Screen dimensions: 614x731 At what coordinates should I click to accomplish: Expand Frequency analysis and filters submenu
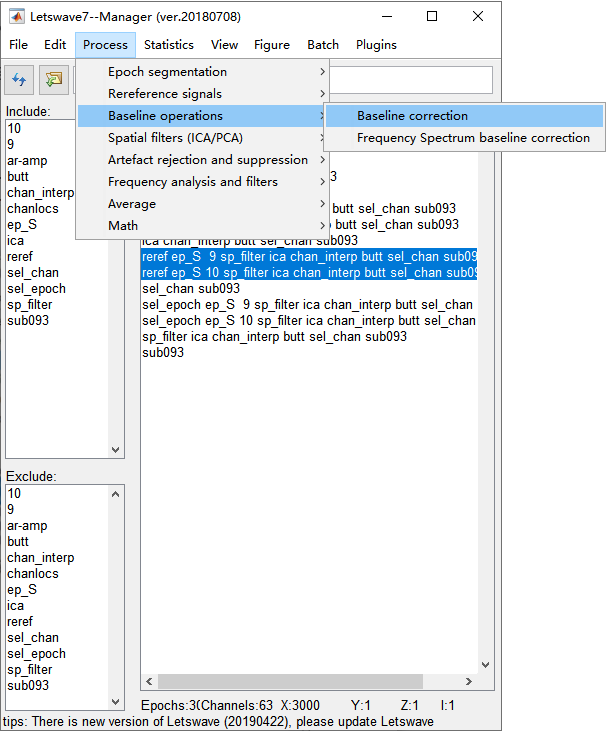203,182
